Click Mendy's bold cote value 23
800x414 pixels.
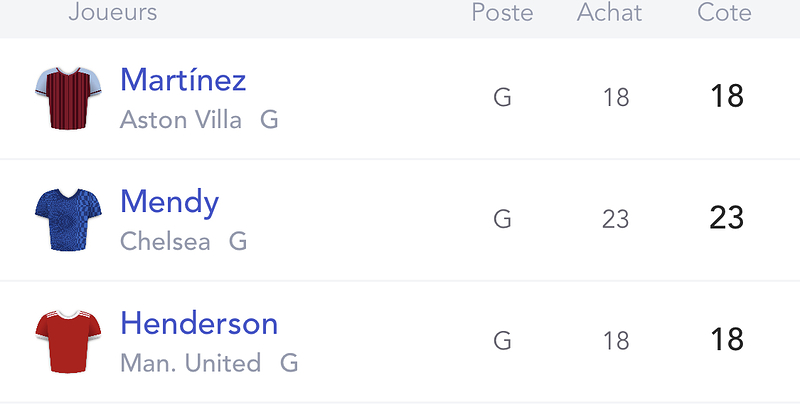727,218
